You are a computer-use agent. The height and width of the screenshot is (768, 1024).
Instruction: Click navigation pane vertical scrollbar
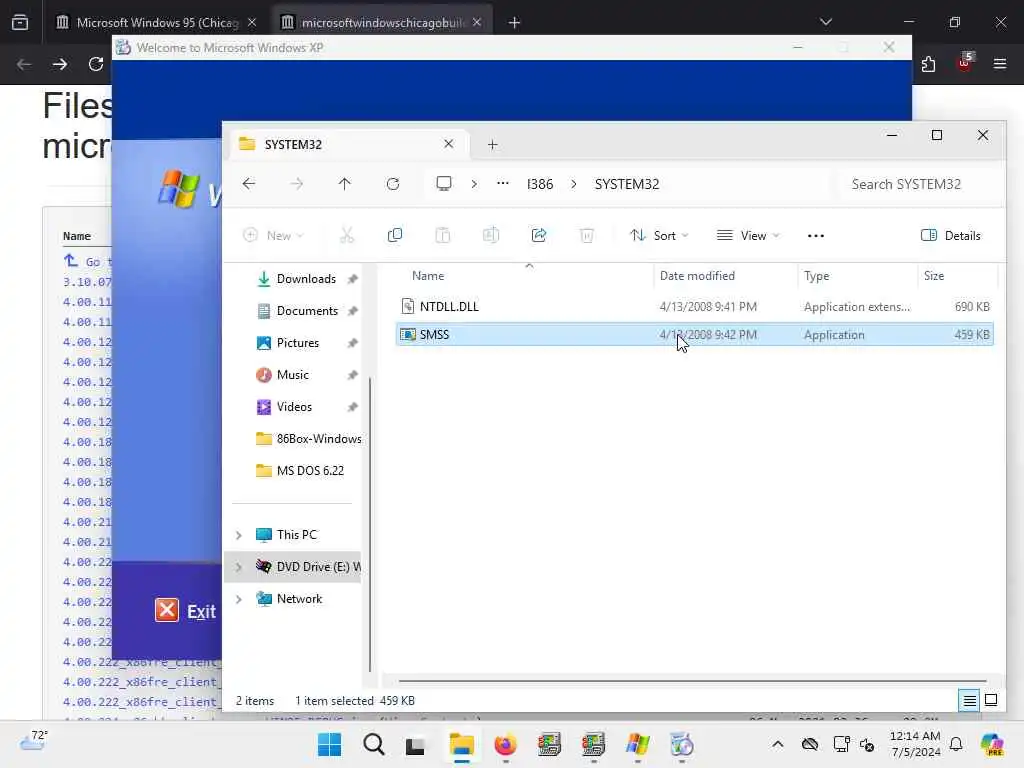(x=370, y=524)
